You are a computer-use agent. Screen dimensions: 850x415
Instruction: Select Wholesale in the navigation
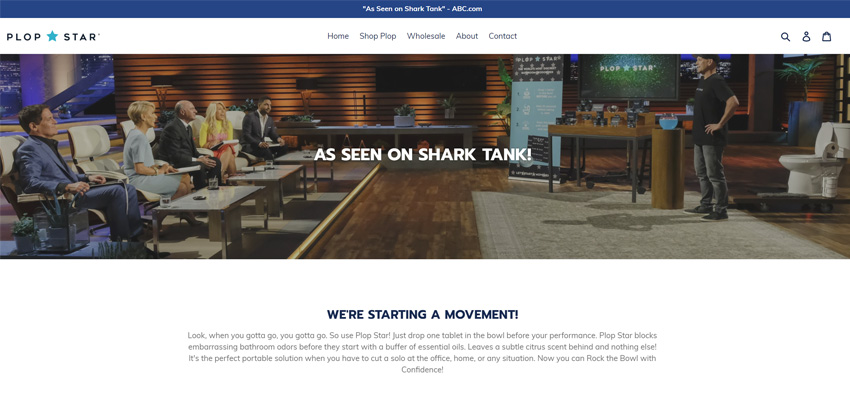click(x=426, y=36)
